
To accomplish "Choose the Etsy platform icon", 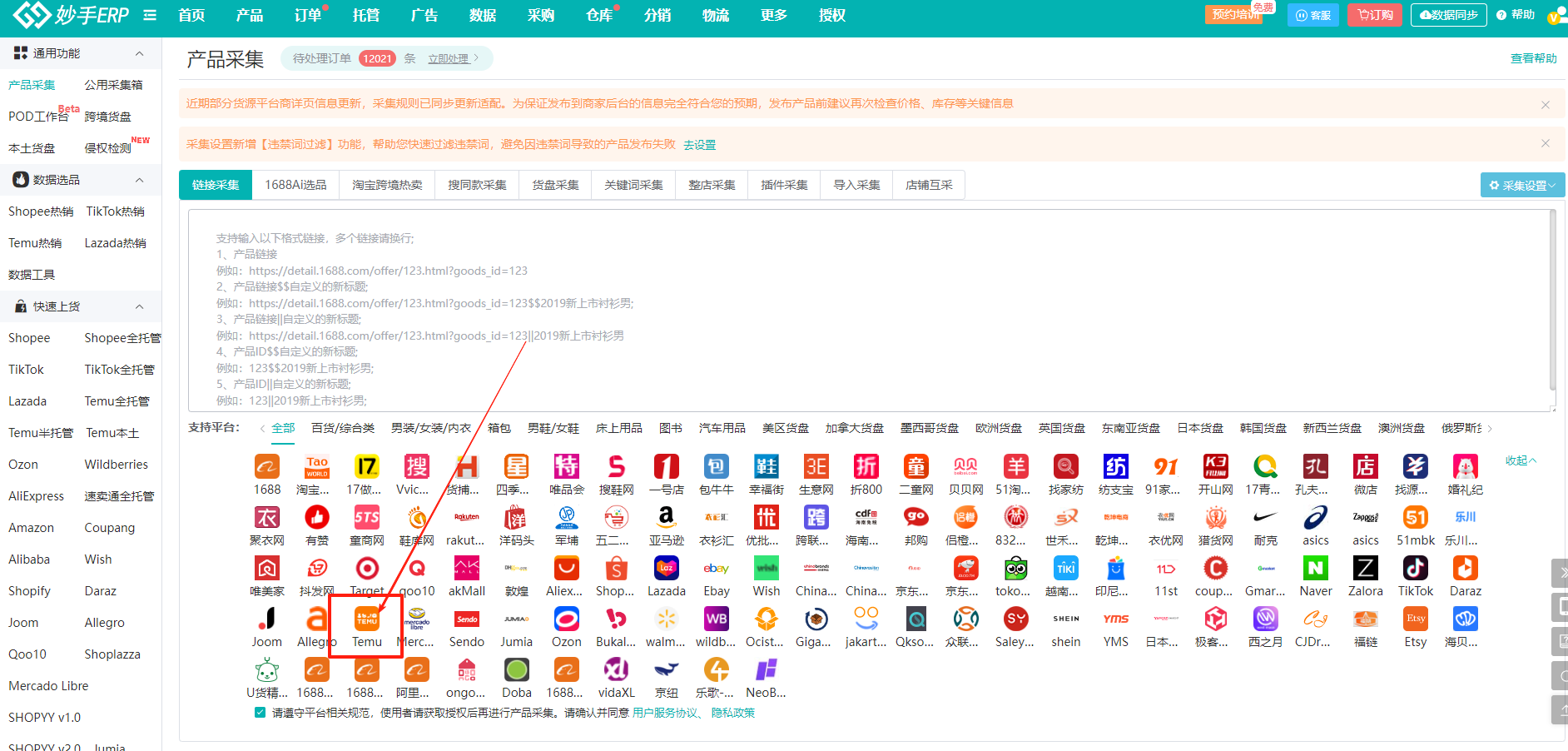I will pyautogui.click(x=1415, y=620).
